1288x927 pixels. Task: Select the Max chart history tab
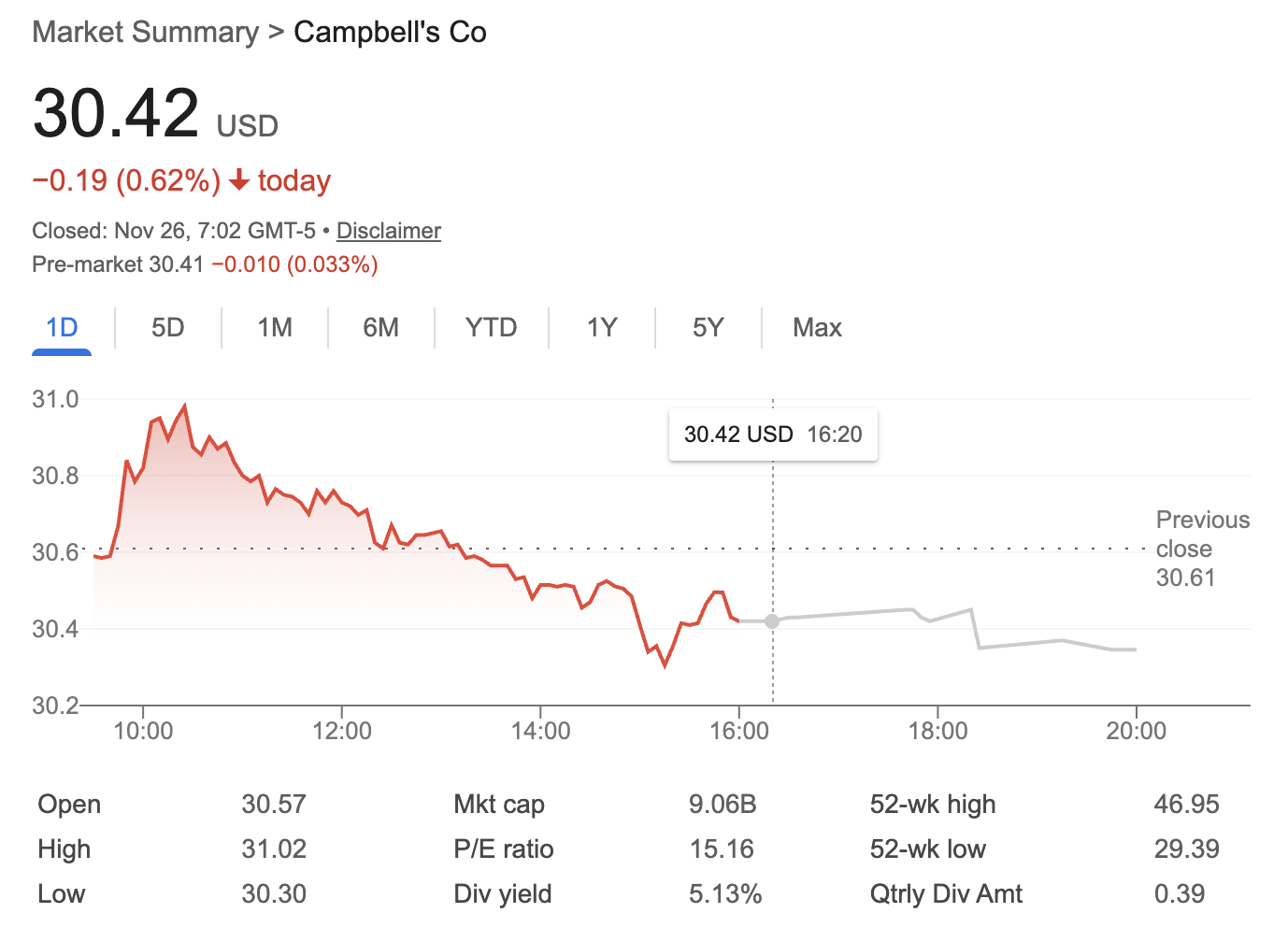(817, 328)
